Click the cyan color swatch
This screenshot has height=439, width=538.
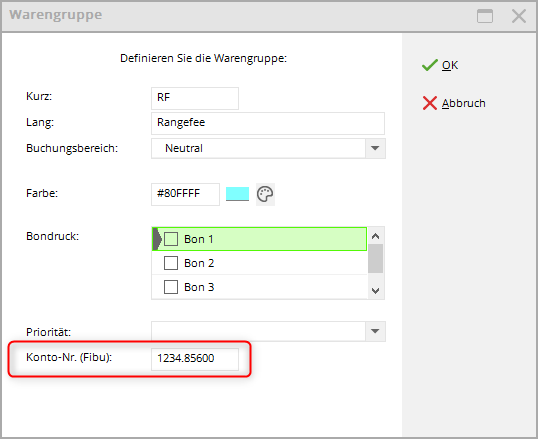click(237, 194)
